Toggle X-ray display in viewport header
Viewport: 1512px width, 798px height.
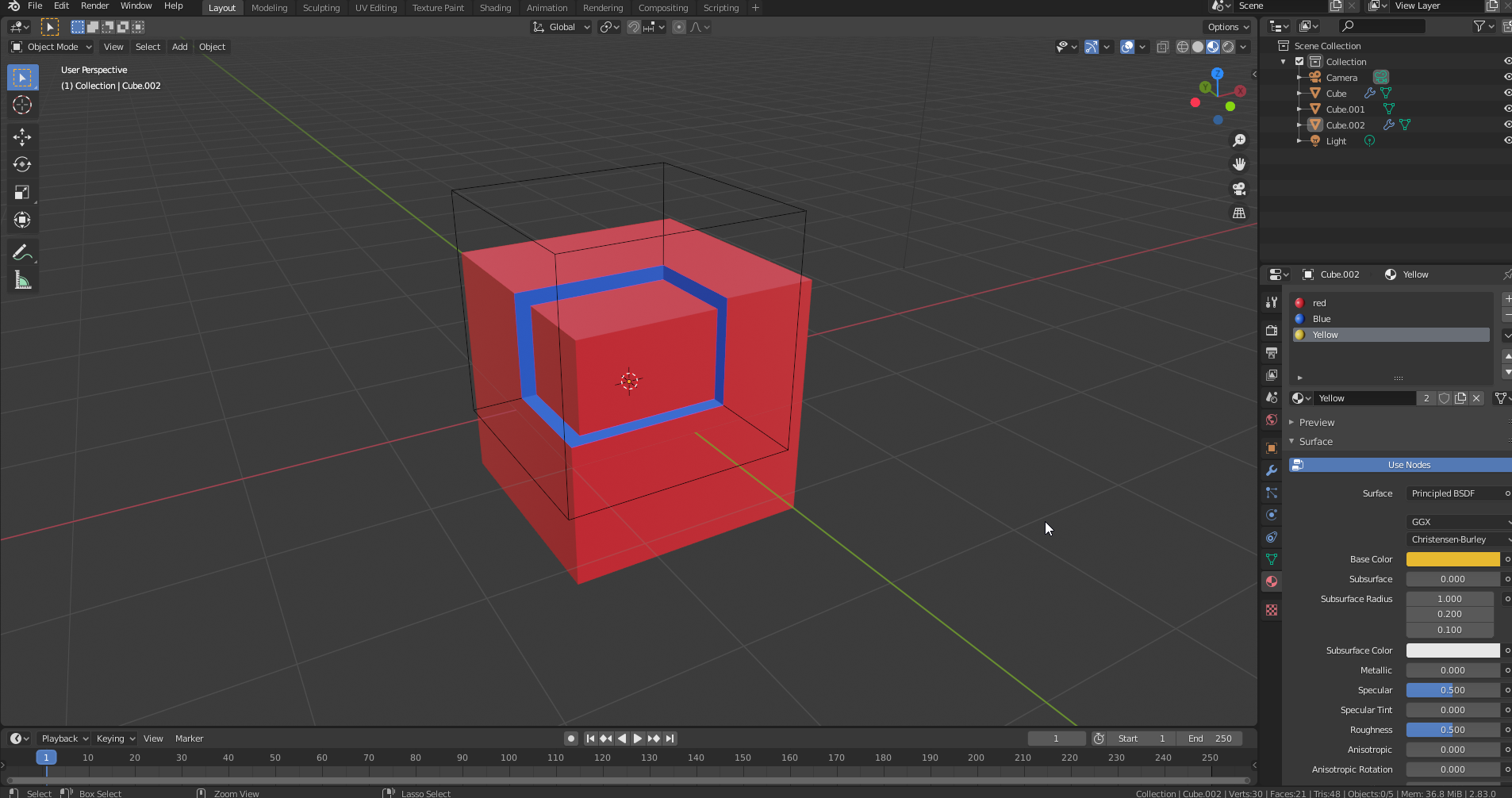click(x=1162, y=47)
